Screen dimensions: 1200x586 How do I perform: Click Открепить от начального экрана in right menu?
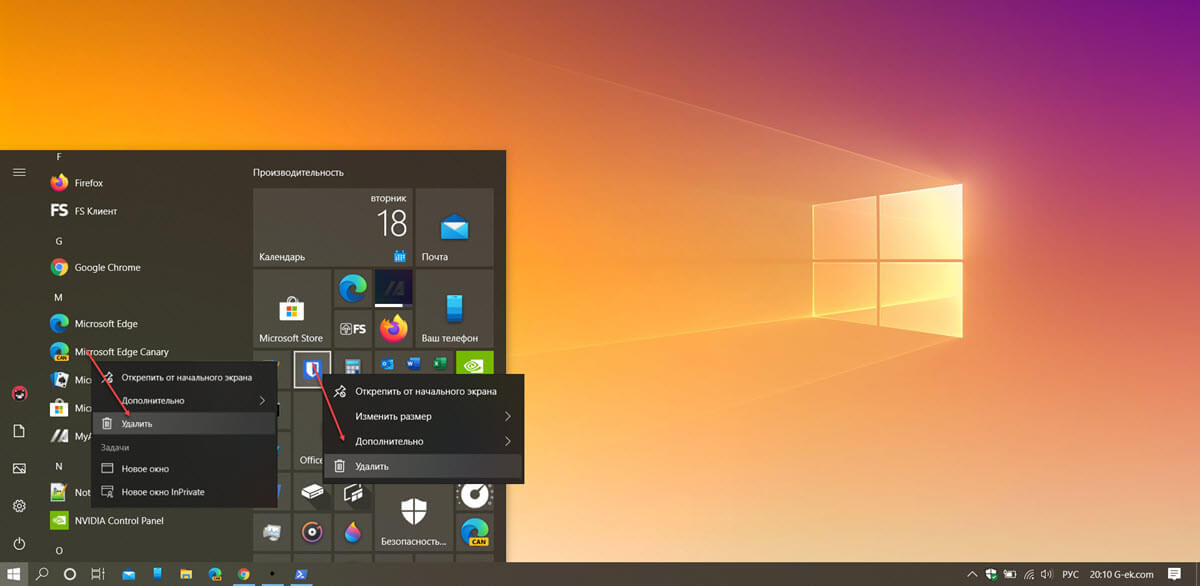tap(425, 391)
